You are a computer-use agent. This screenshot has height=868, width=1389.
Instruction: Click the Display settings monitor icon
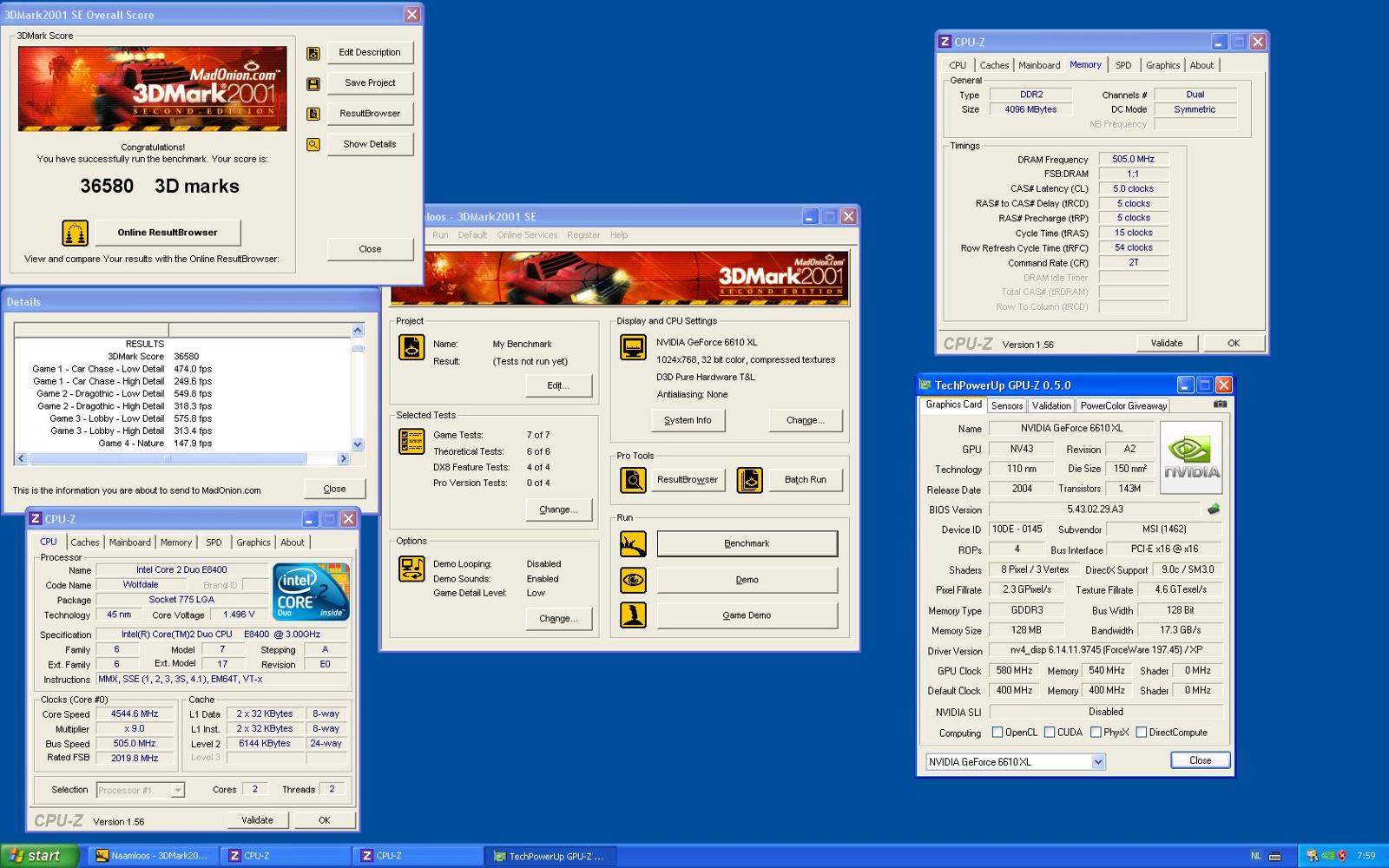(633, 347)
